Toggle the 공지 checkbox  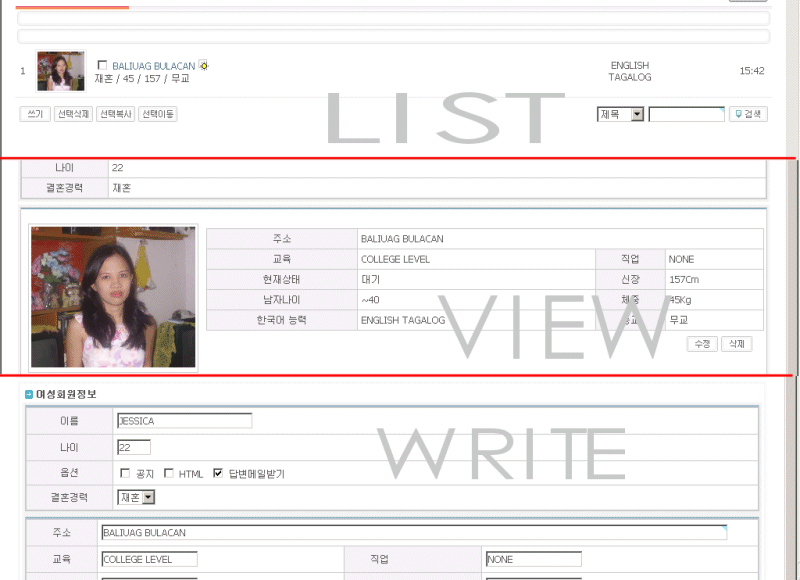tap(124, 473)
